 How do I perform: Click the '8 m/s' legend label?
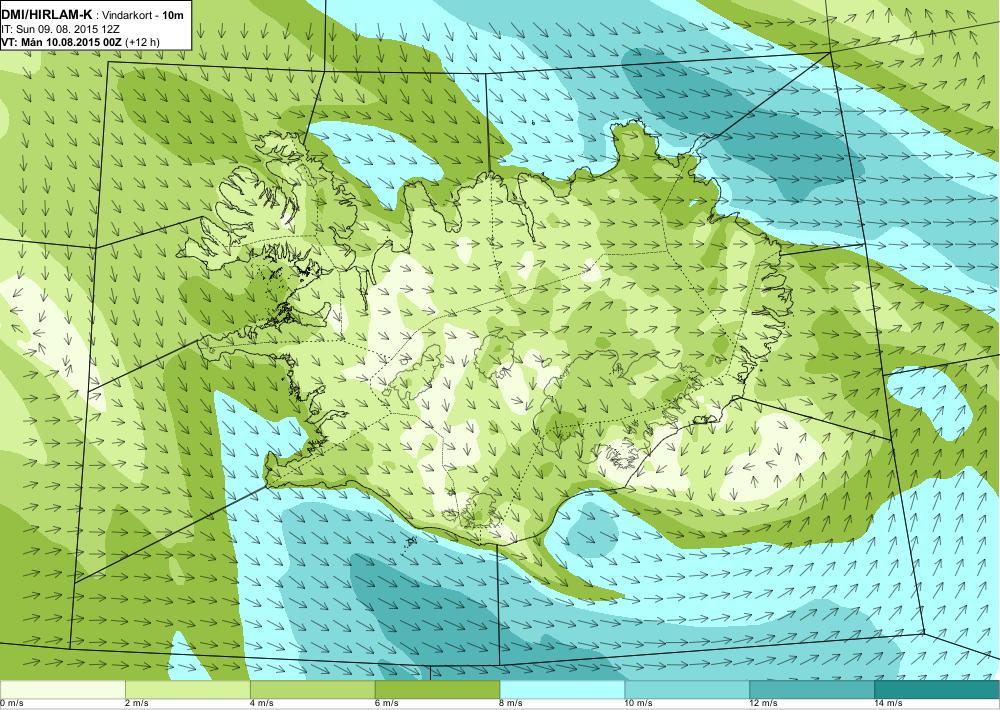[x=512, y=704]
